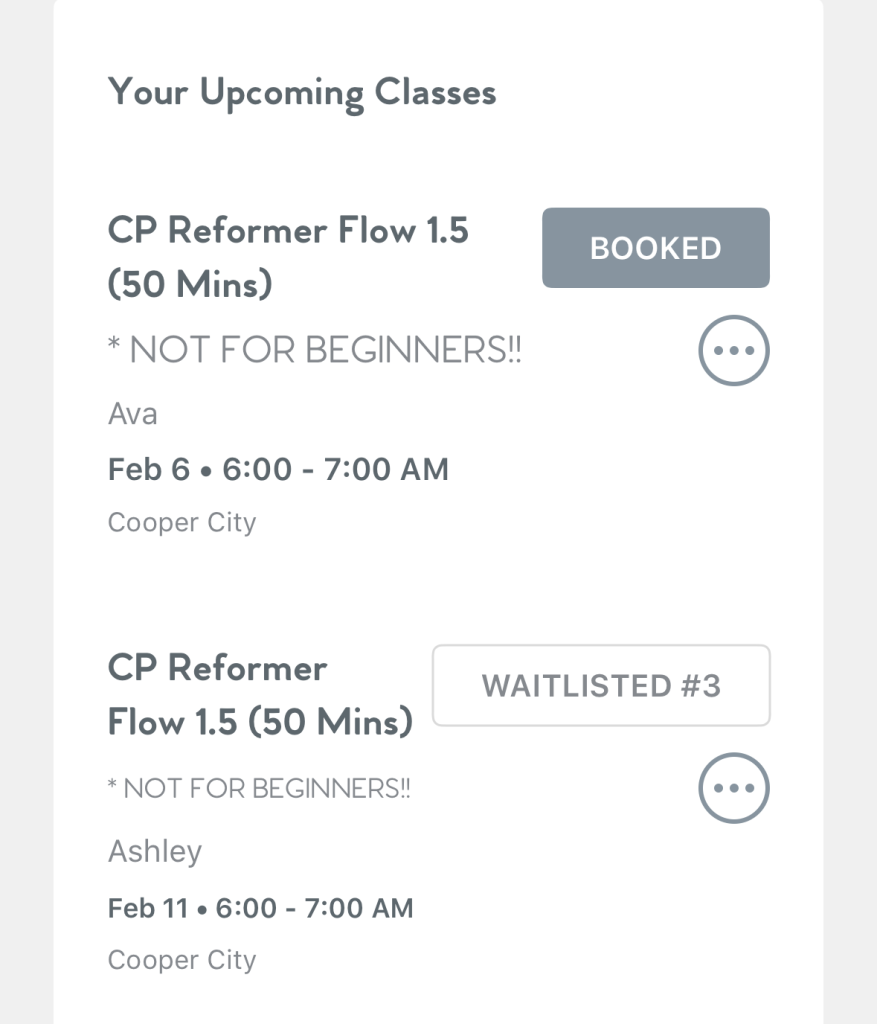This screenshot has width=877, height=1024.
Task: Click the 6:00 - 7:00 AM time on Feb 11
Action: tap(314, 908)
